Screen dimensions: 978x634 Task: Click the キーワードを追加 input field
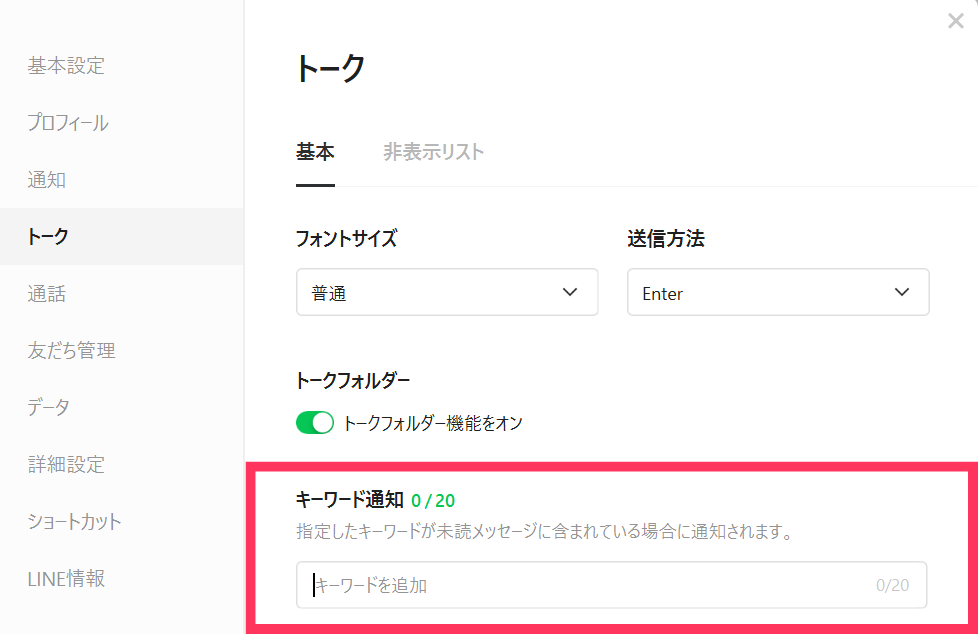[590, 585]
